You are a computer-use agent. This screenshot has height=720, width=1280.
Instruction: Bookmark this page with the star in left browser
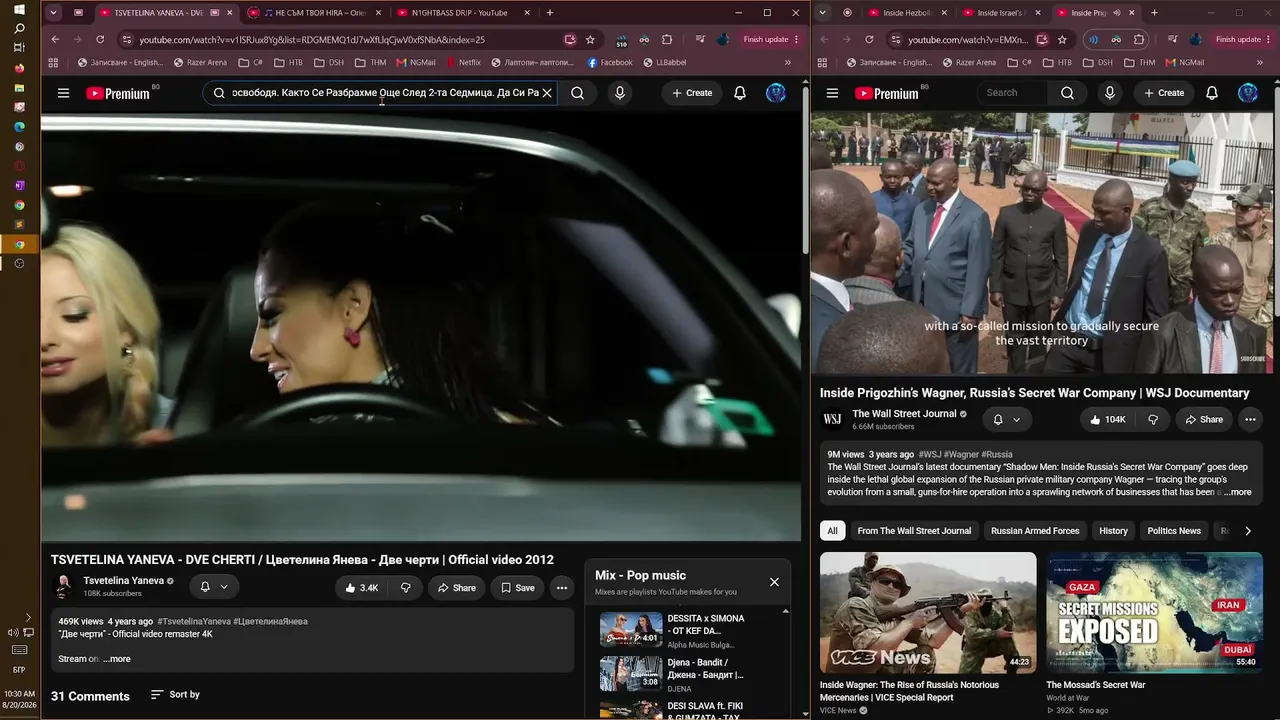[590, 40]
